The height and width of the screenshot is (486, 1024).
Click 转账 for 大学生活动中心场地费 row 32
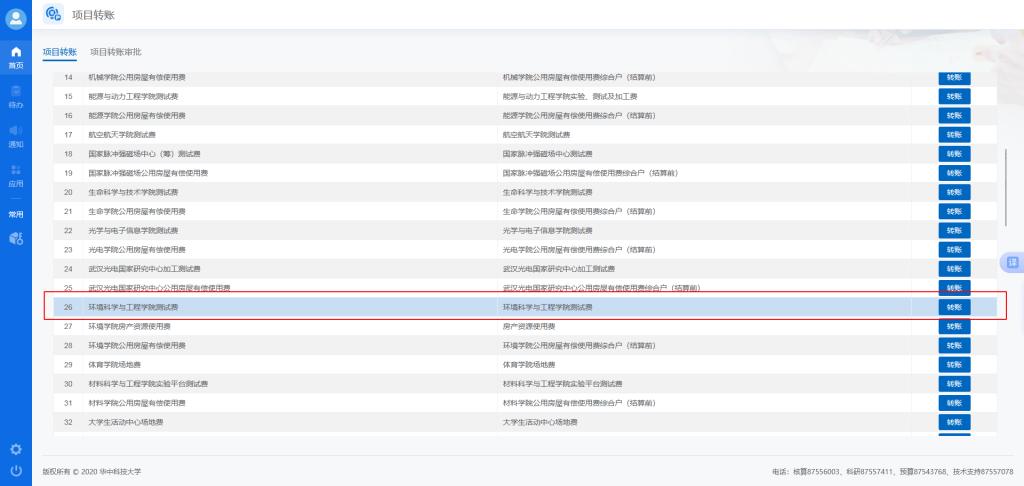tap(954, 422)
